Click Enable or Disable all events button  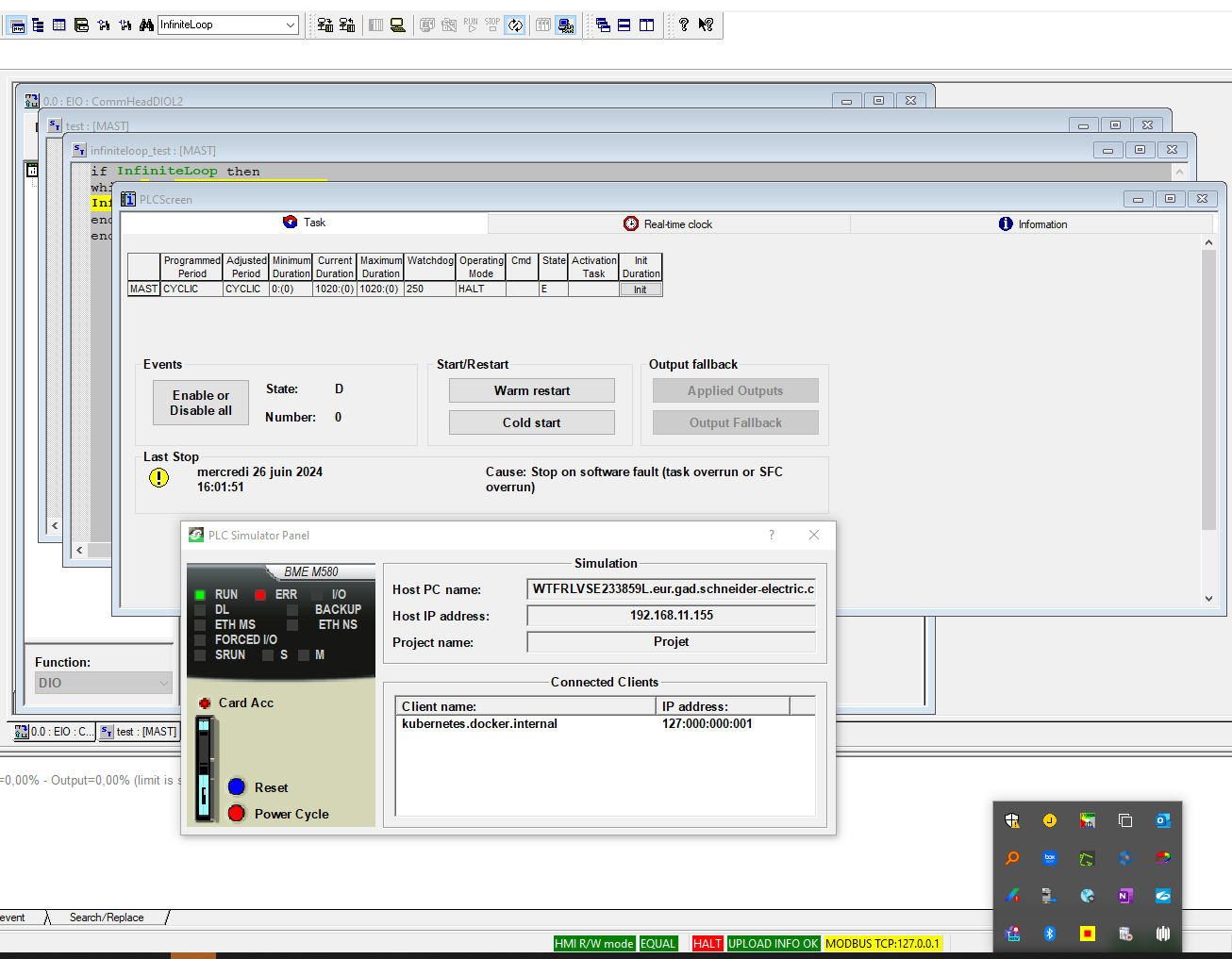(x=201, y=403)
